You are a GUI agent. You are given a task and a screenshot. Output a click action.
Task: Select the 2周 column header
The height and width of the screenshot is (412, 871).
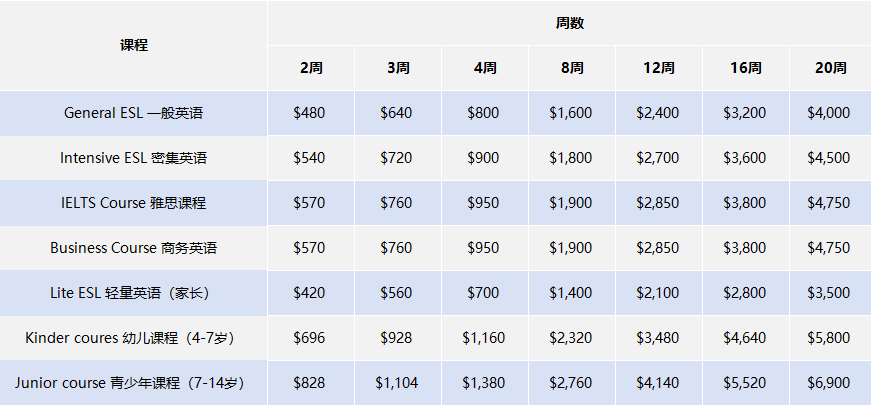point(310,69)
